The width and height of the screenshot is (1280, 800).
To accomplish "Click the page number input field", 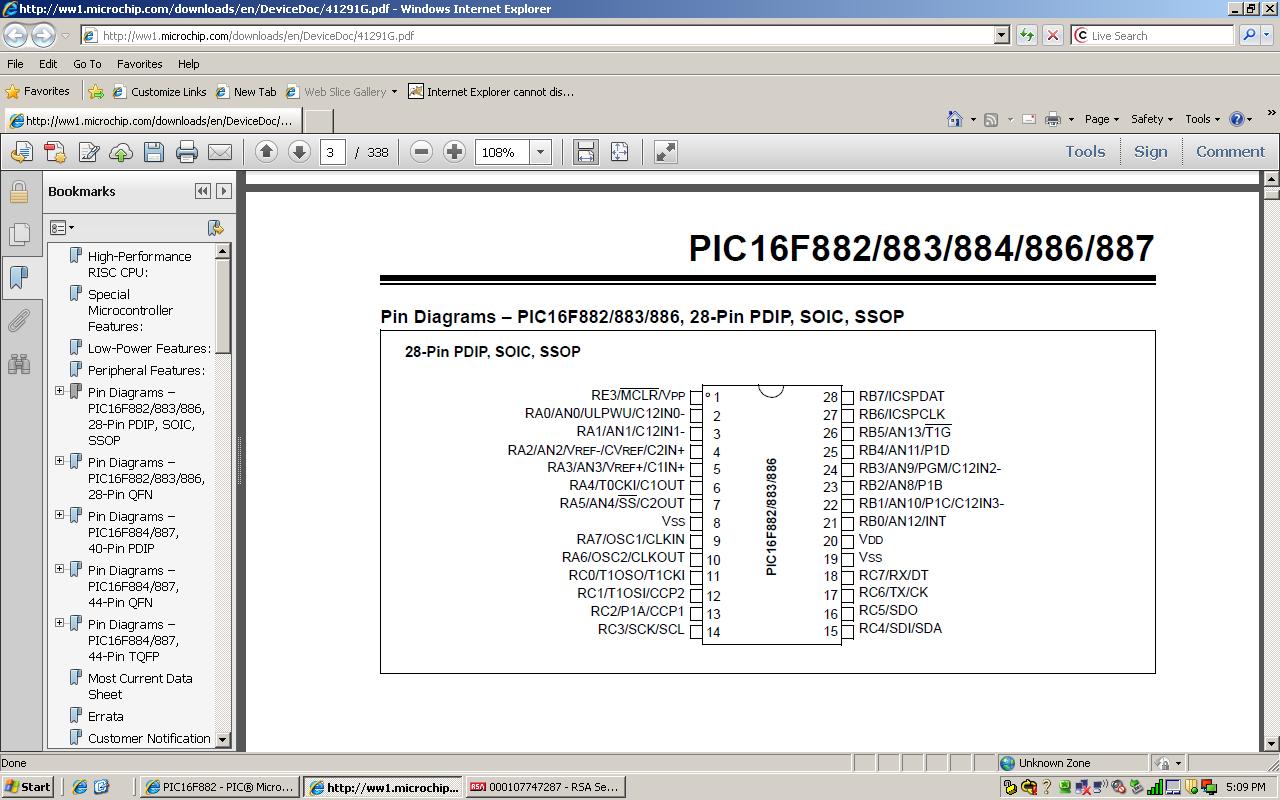I will pyautogui.click(x=332, y=152).
